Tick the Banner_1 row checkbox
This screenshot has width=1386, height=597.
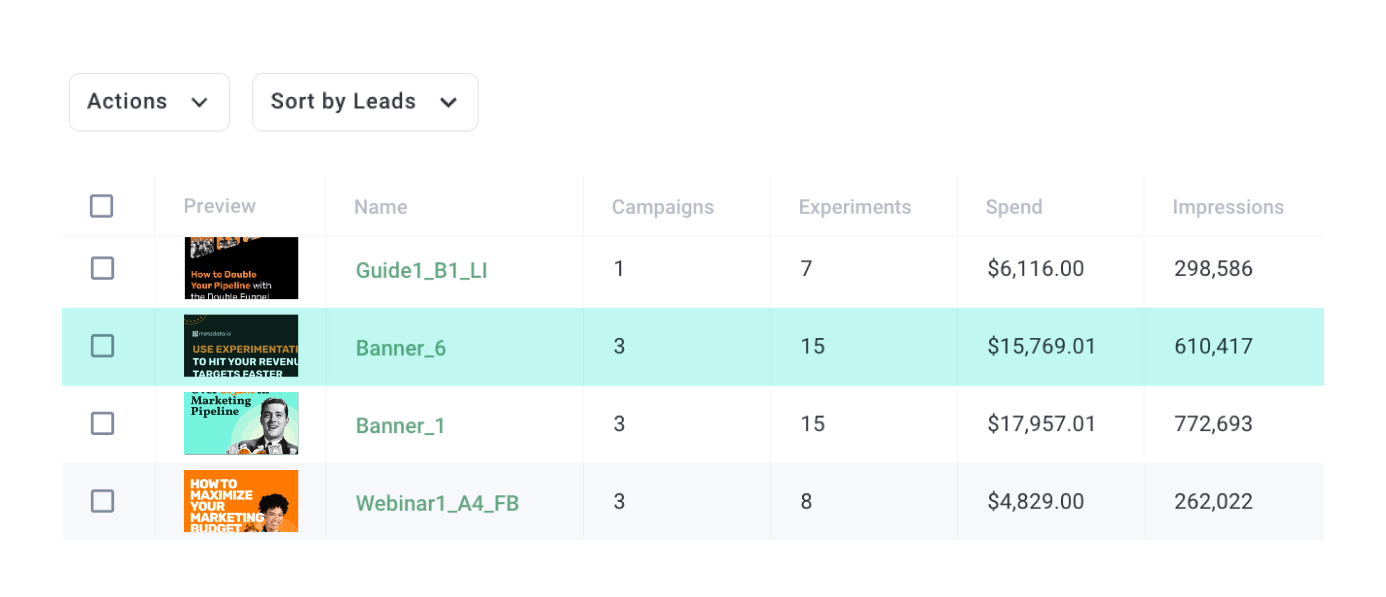[x=102, y=424]
